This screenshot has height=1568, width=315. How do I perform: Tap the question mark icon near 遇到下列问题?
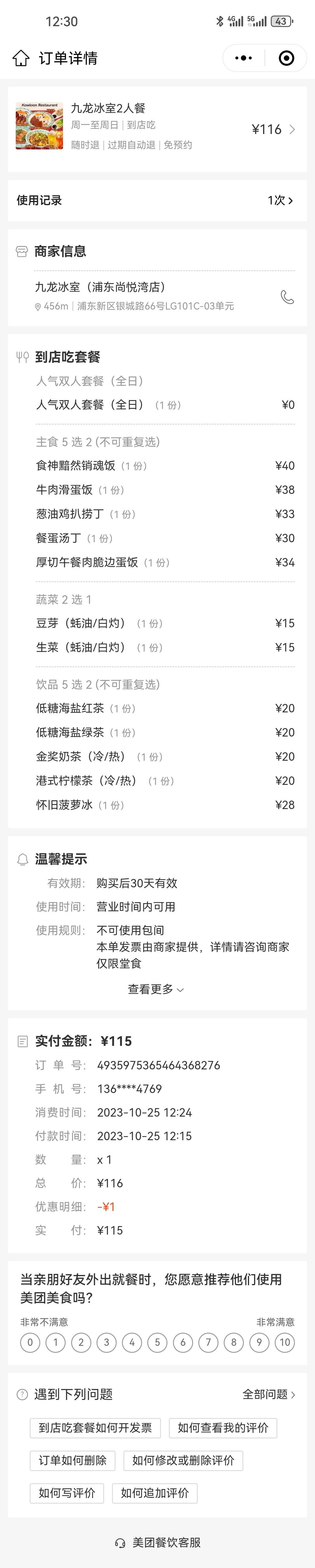(x=22, y=1394)
